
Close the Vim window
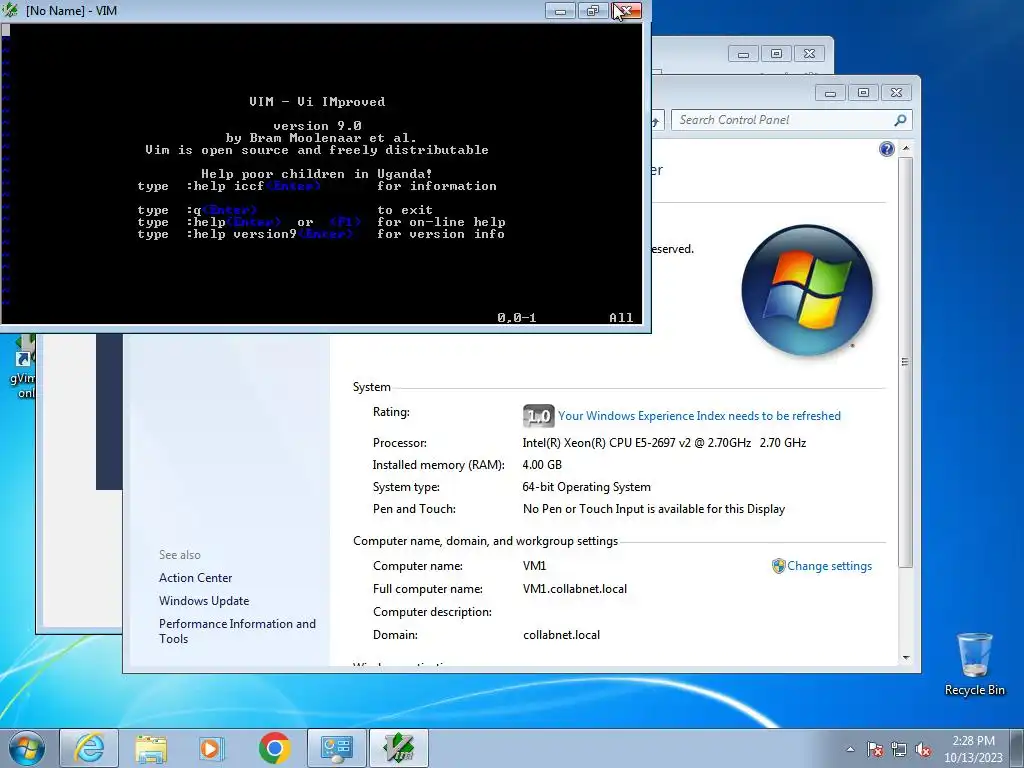click(627, 11)
